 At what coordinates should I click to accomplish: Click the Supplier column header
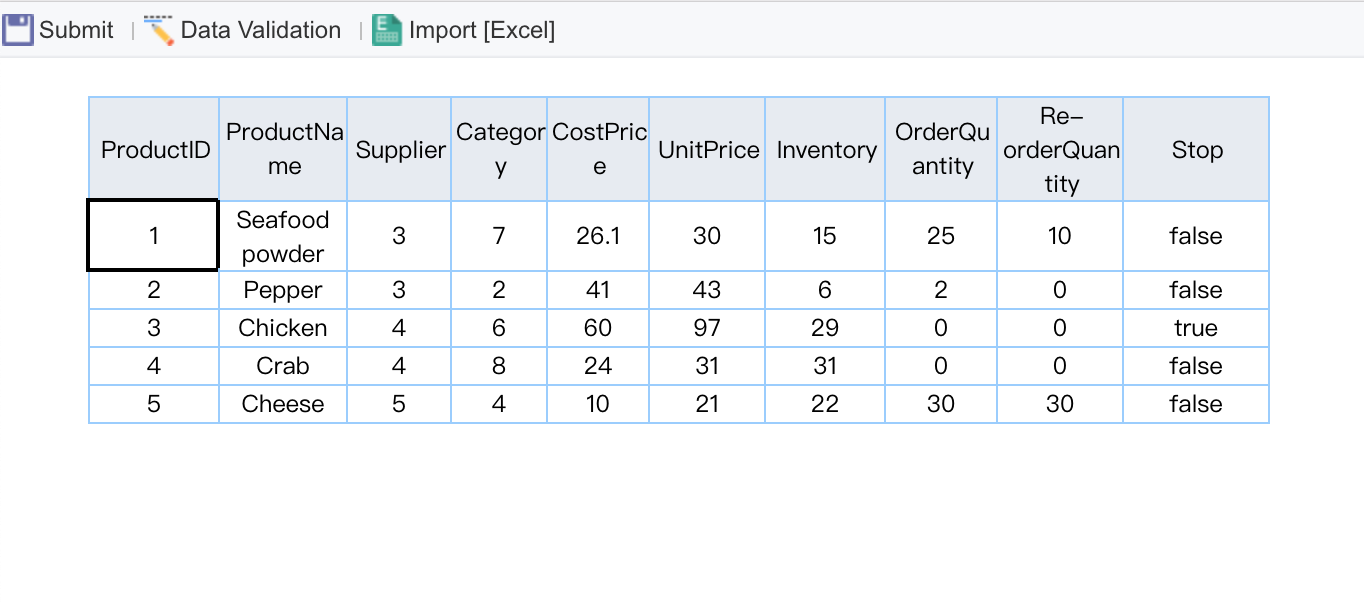coord(399,148)
